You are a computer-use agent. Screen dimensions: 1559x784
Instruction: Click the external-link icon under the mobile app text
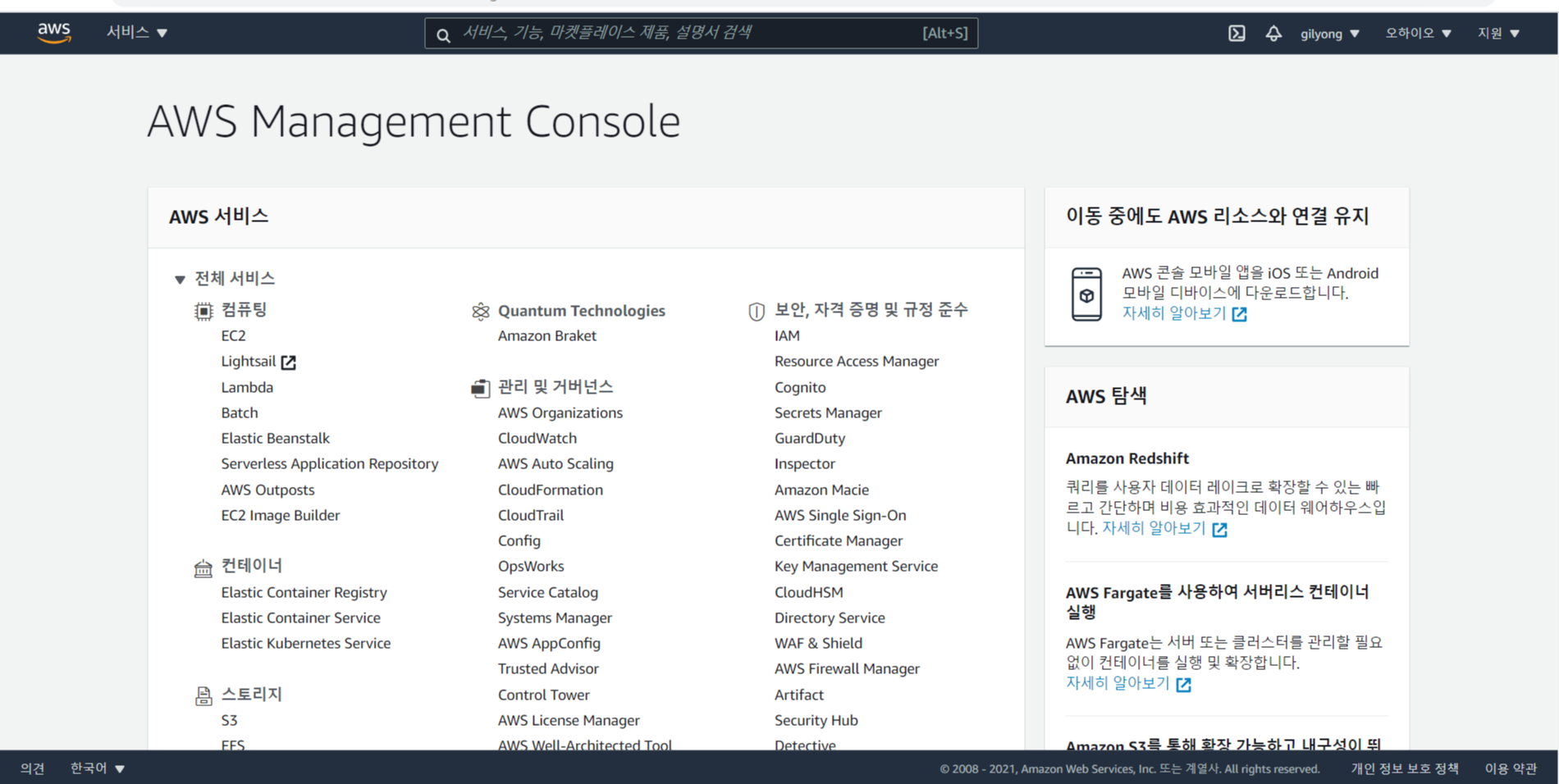point(1240,315)
